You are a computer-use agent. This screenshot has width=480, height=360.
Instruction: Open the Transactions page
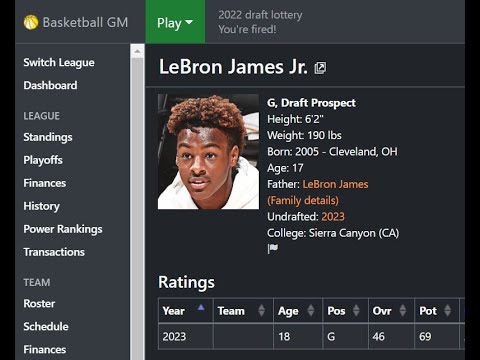click(54, 252)
